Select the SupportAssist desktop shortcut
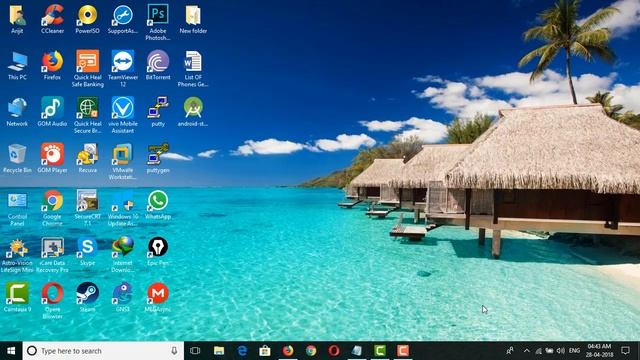Screen dimensions: 640x360 point(123,19)
